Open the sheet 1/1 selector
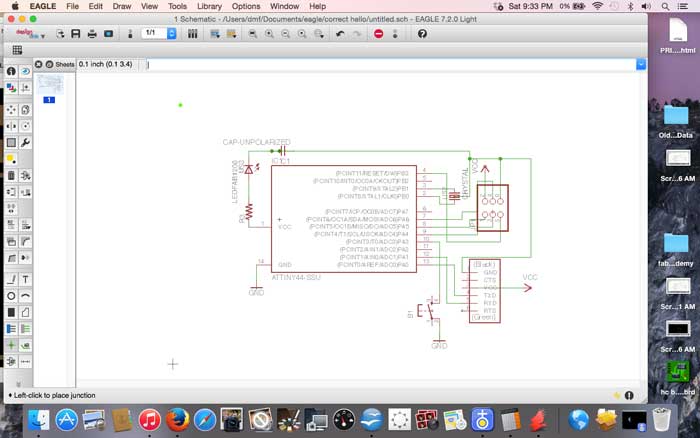The width and height of the screenshot is (700, 438). point(159,33)
